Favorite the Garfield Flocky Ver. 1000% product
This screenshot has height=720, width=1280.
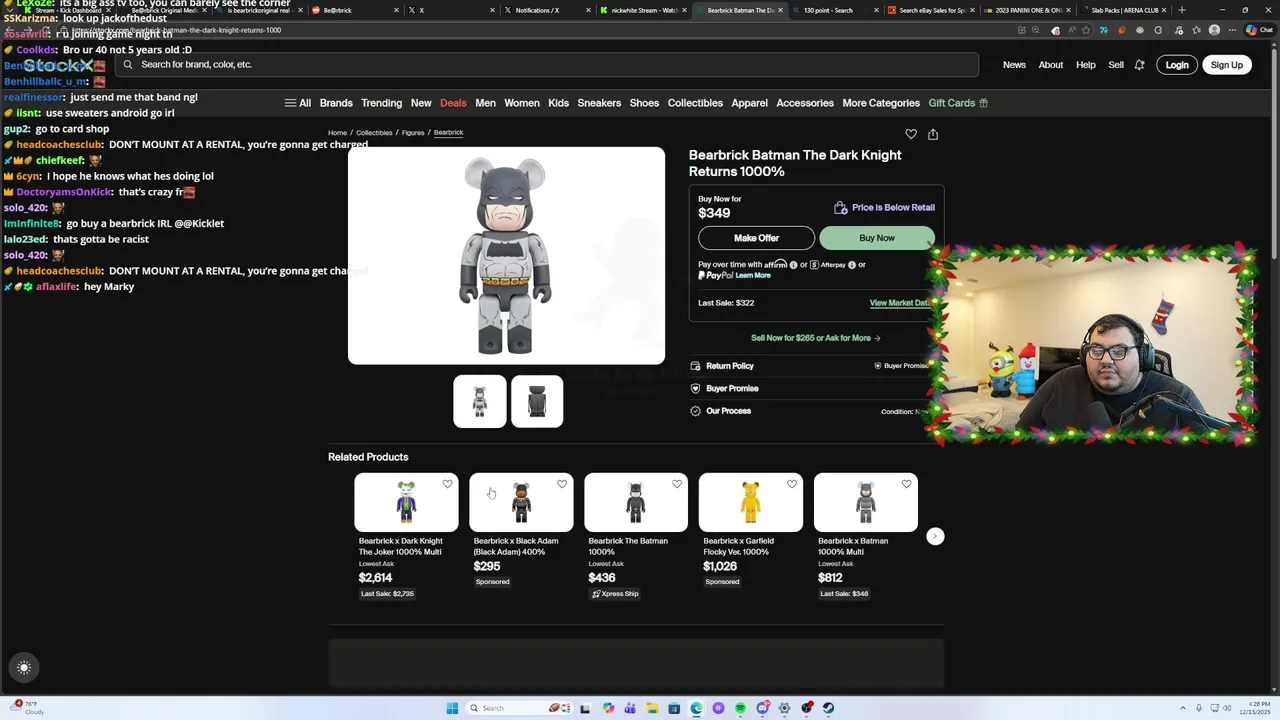click(792, 484)
